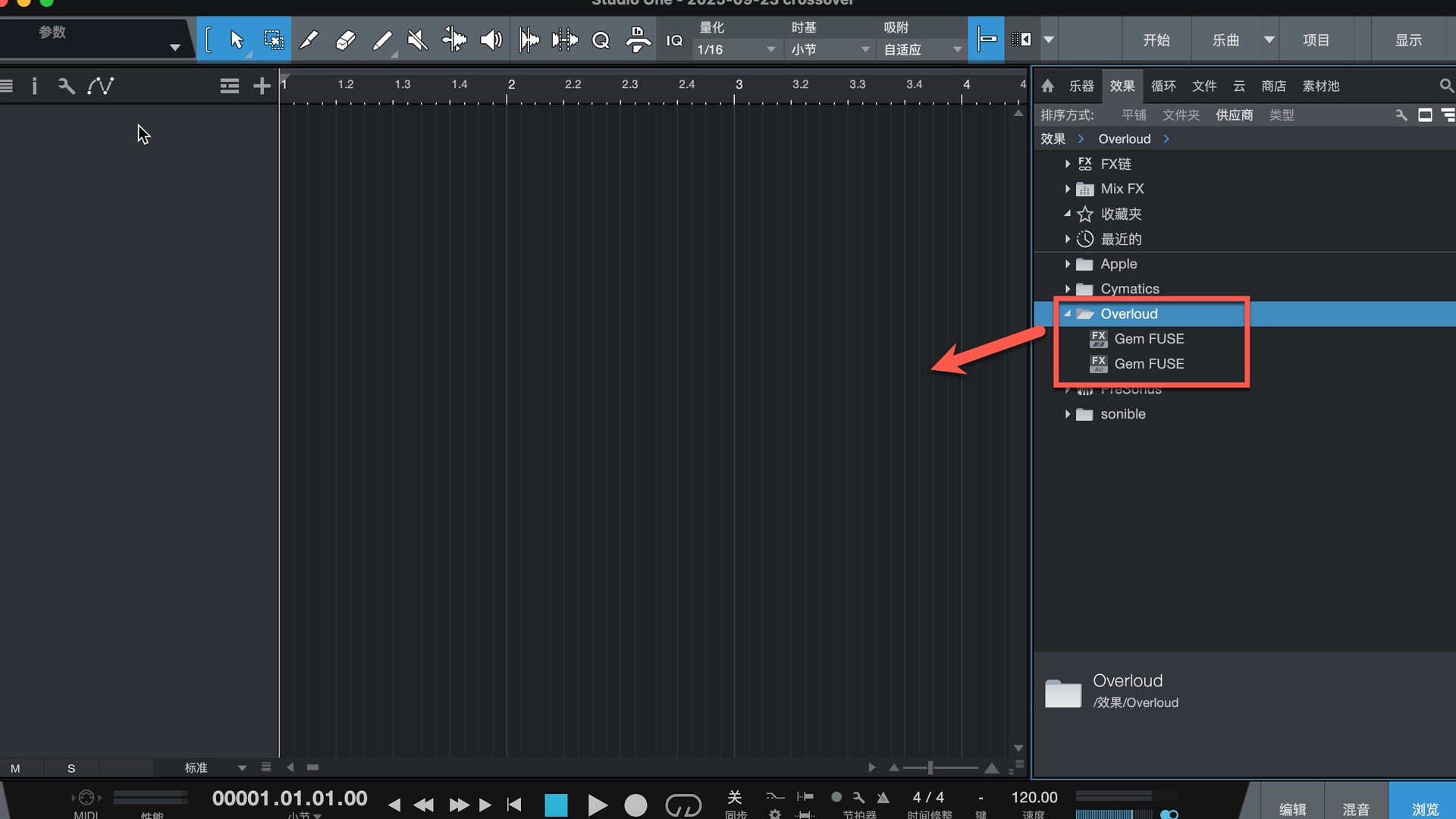Click the 120.00 tempo field
Image resolution: width=1456 pixels, height=819 pixels.
tap(1034, 797)
